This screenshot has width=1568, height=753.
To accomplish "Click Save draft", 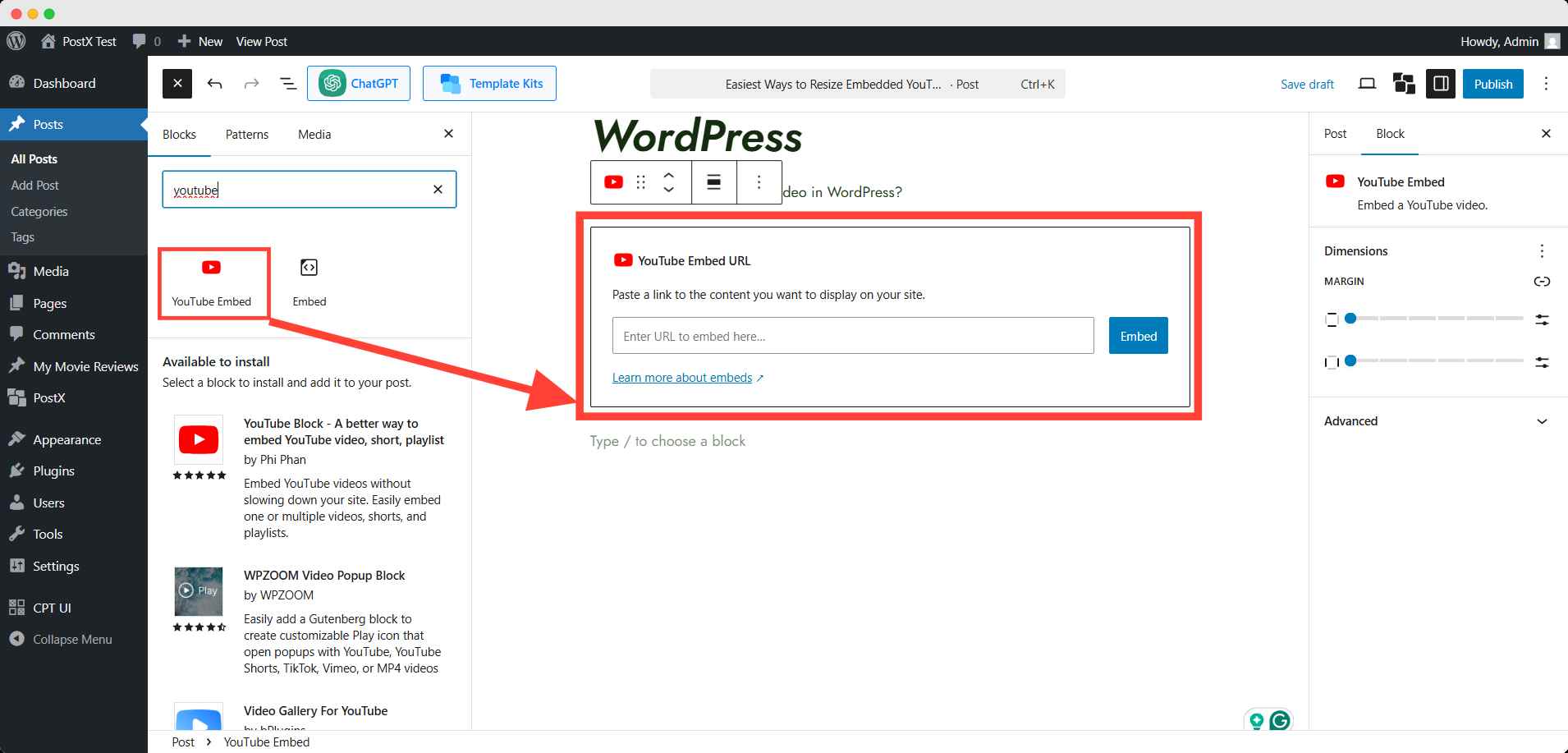I will 1307,84.
